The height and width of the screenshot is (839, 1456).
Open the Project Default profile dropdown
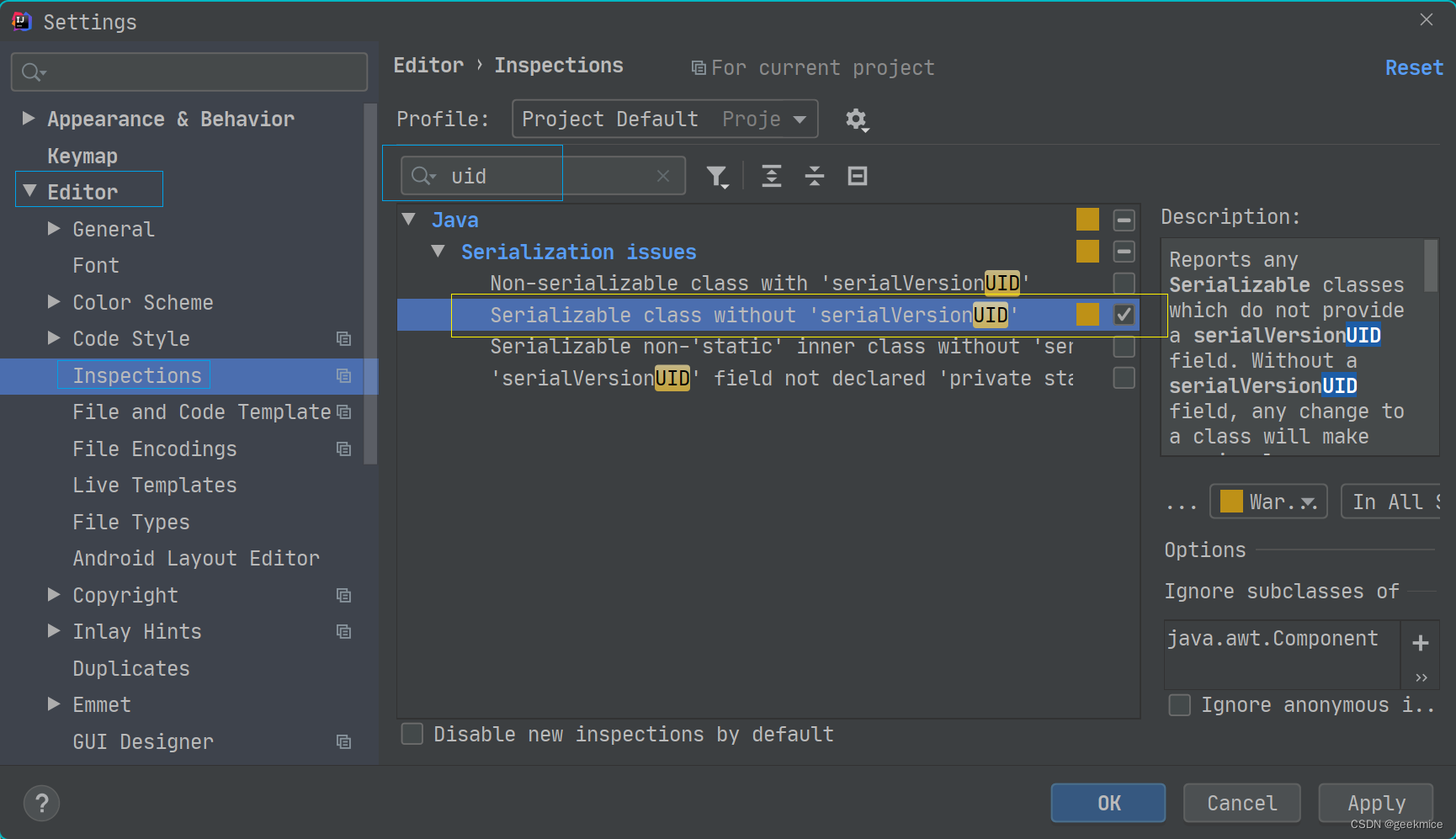[x=665, y=119]
